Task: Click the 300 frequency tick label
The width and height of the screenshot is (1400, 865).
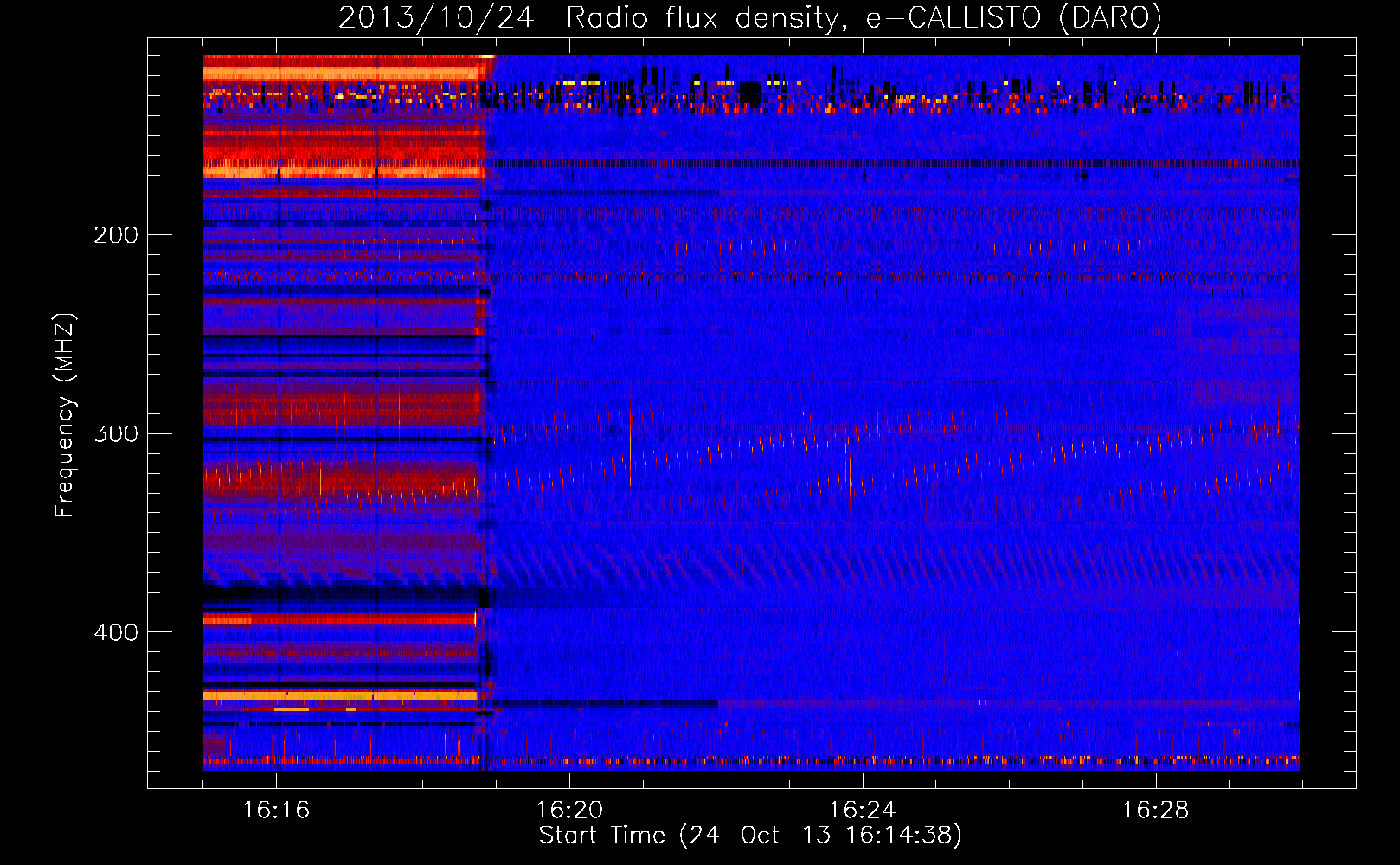Action: [x=116, y=433]
